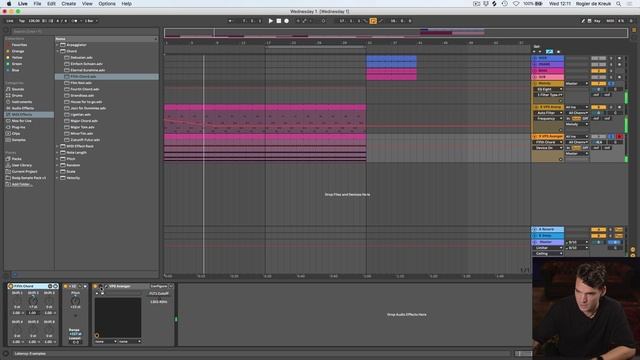
Task: Open the Auto Filter device chooser dropdown
Action: click(x=548, y=113)
